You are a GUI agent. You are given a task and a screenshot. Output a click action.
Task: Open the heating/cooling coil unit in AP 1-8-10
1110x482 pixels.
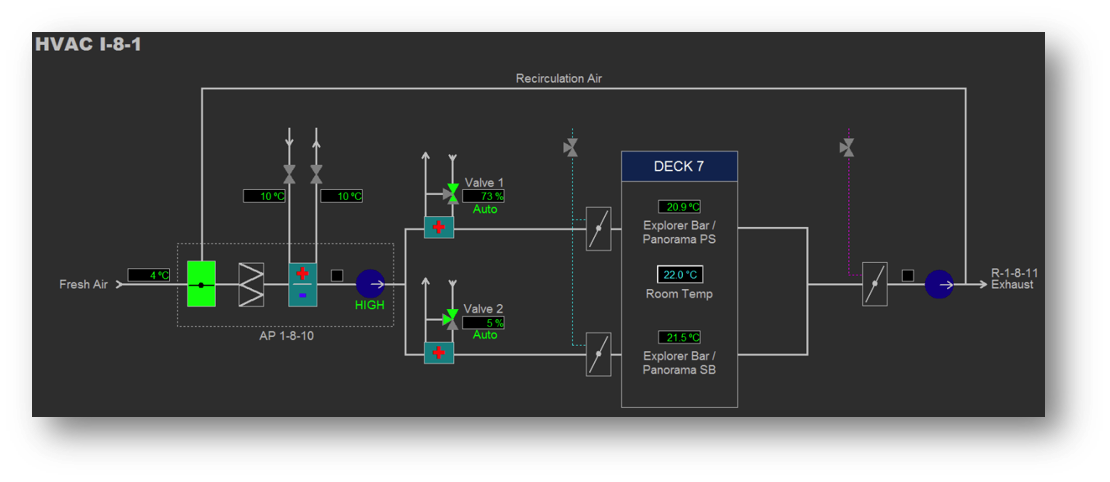(x=302, y=285)
